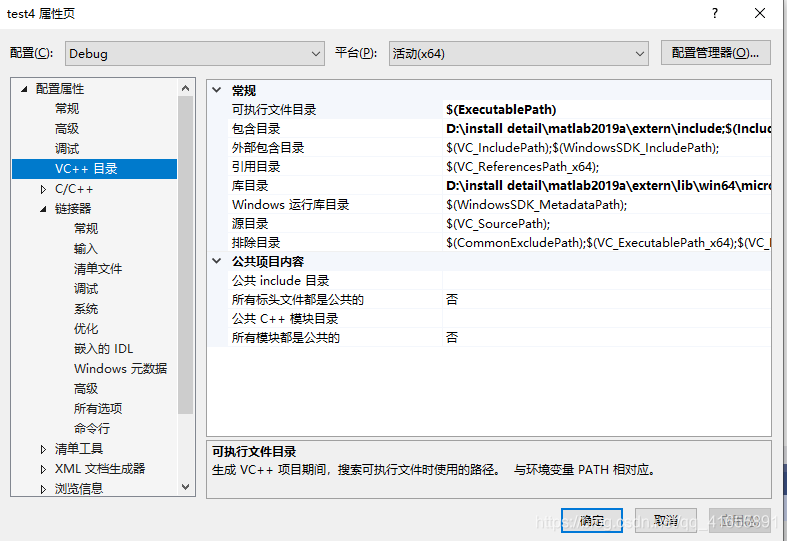Click the $(VC_SourcePath) value

pyautogui.click(x=498, y=224)
